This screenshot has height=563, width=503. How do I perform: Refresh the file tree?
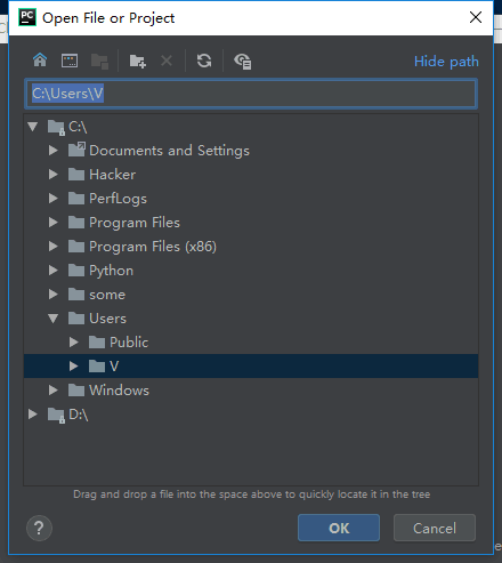point(204,61)
